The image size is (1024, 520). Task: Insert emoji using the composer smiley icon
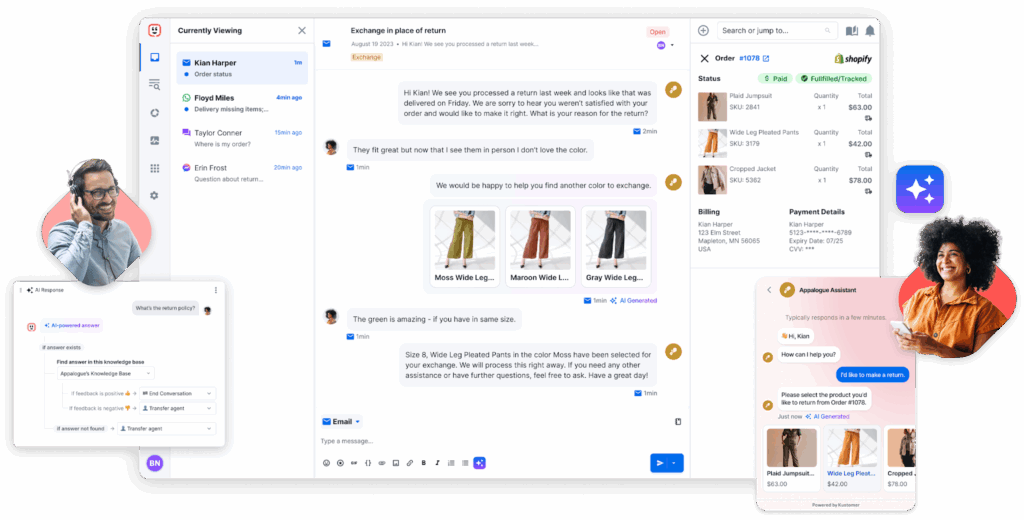coord(327,463)
